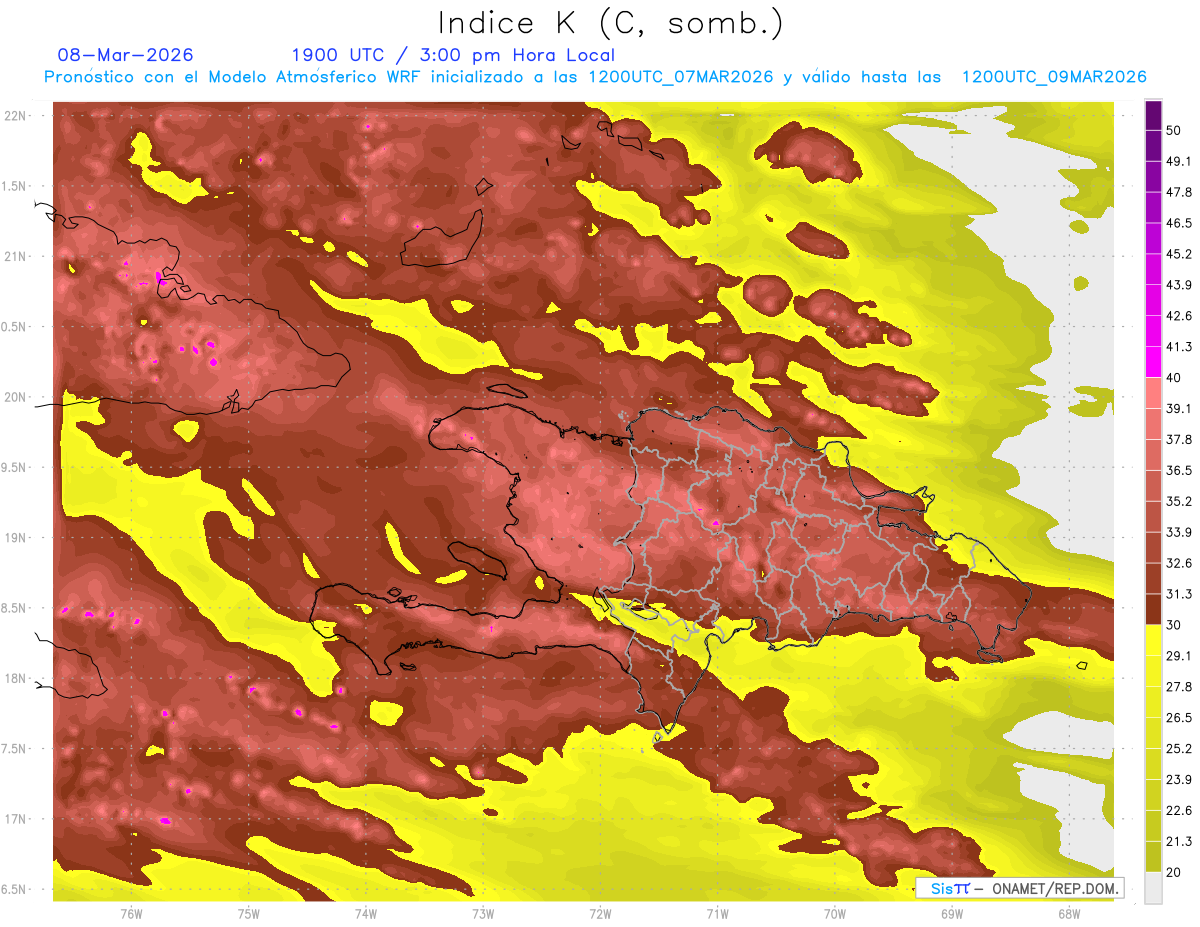Click the "20N" latitude label

click(x=17, y=397)
